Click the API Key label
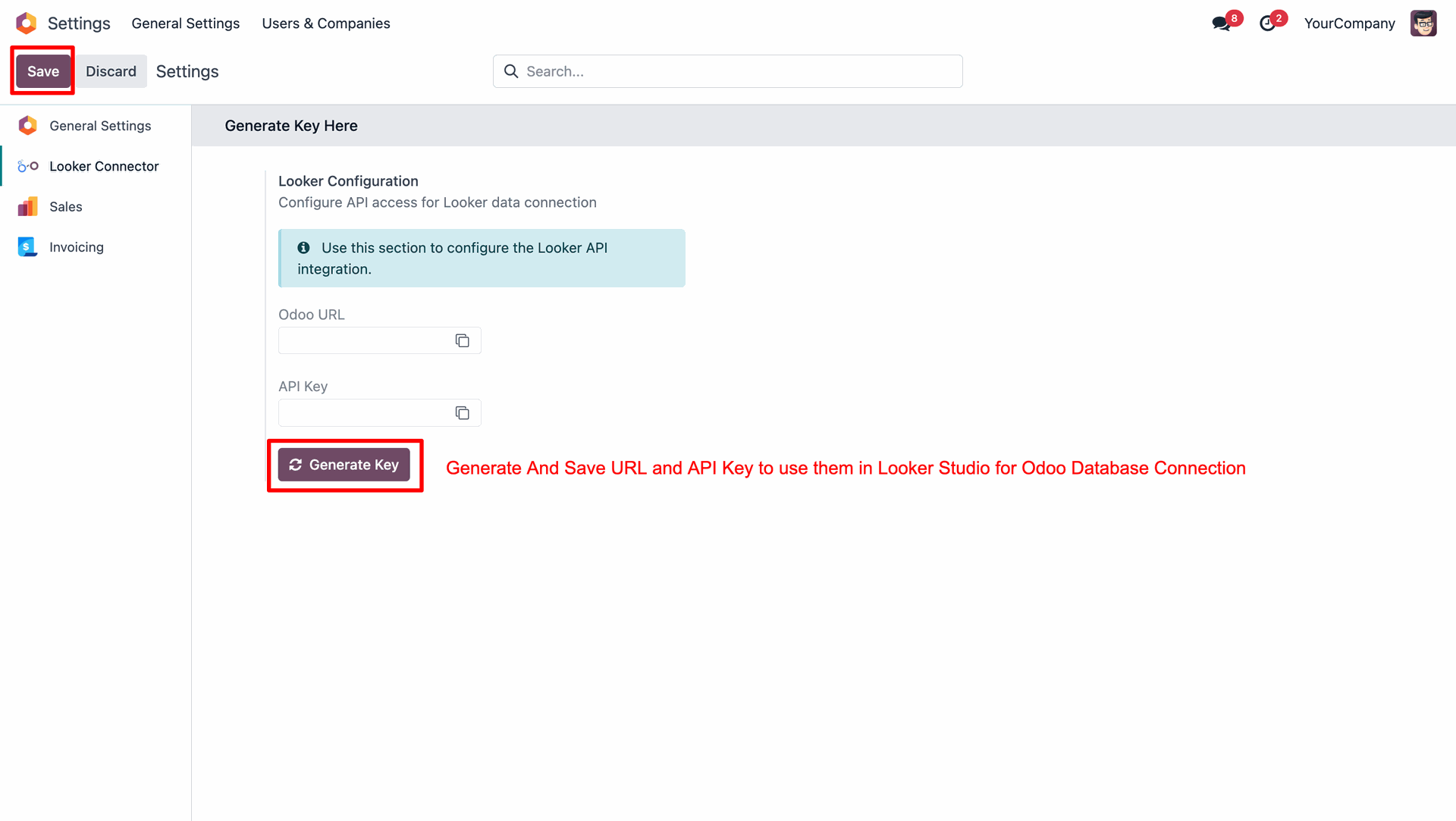The width and height of the screenshot is (1456, 821). point(303,387)
